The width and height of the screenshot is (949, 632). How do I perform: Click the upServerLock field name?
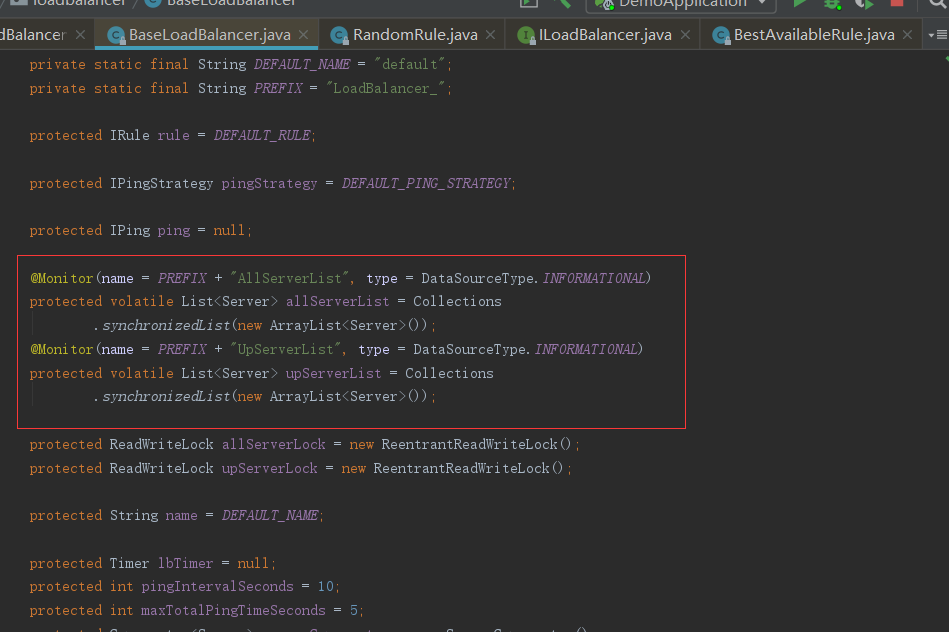269,469
